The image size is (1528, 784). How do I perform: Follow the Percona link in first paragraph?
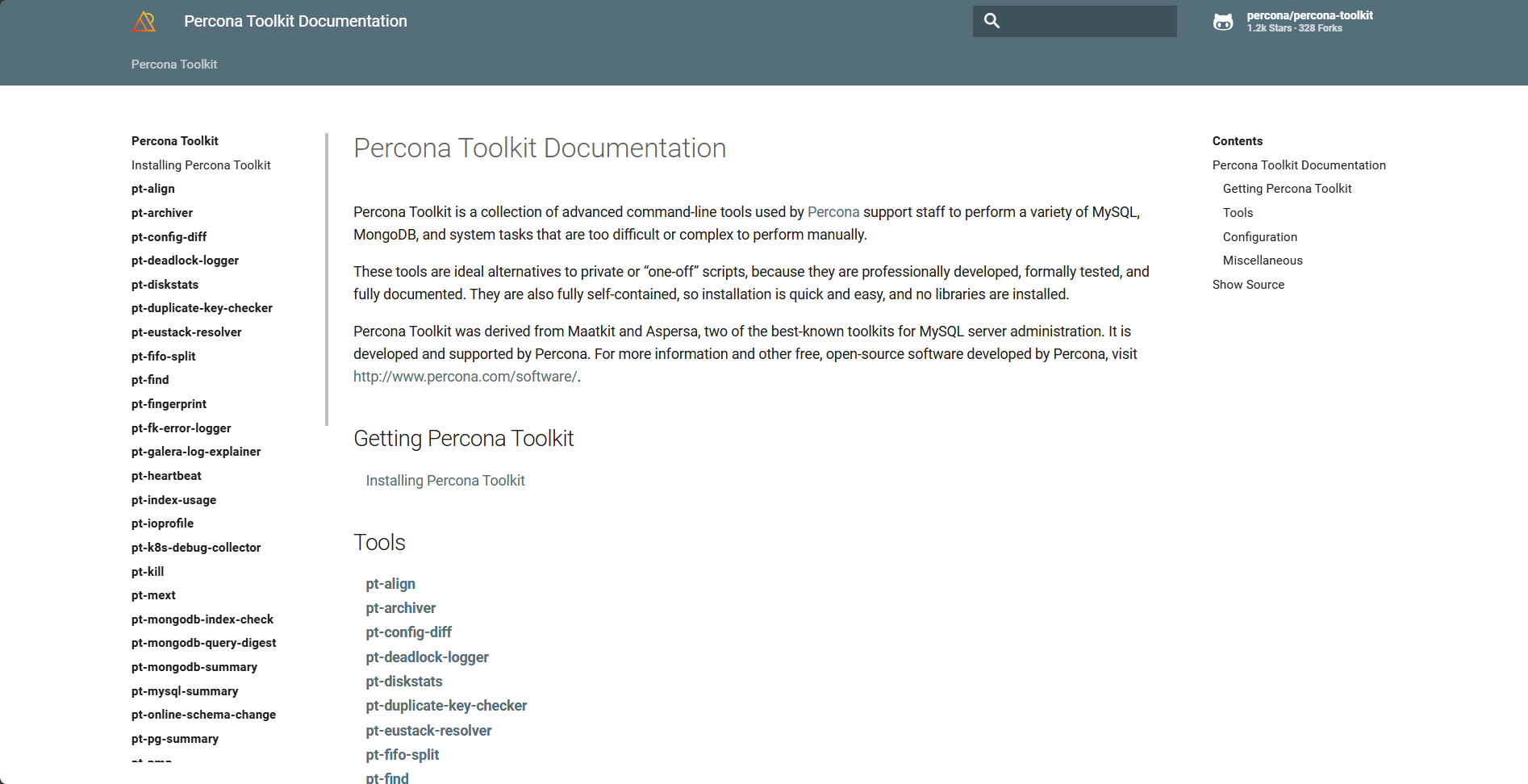tap(833, 212)
